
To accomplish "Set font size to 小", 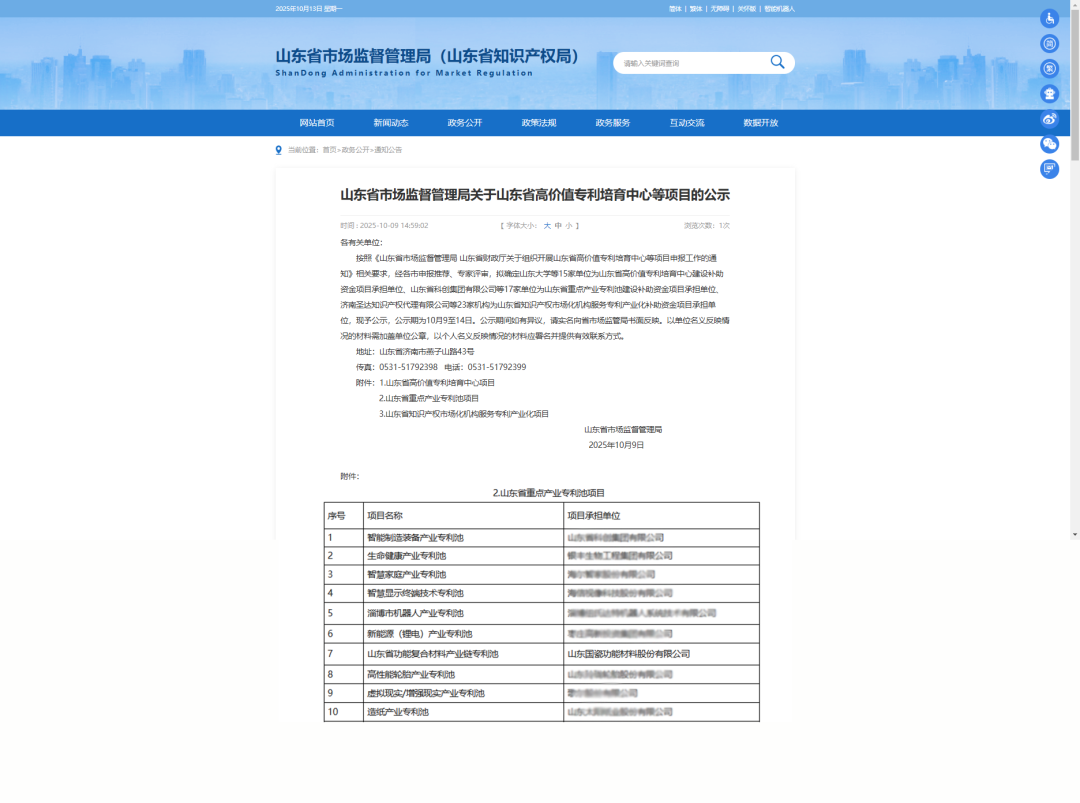I will 569,226.
